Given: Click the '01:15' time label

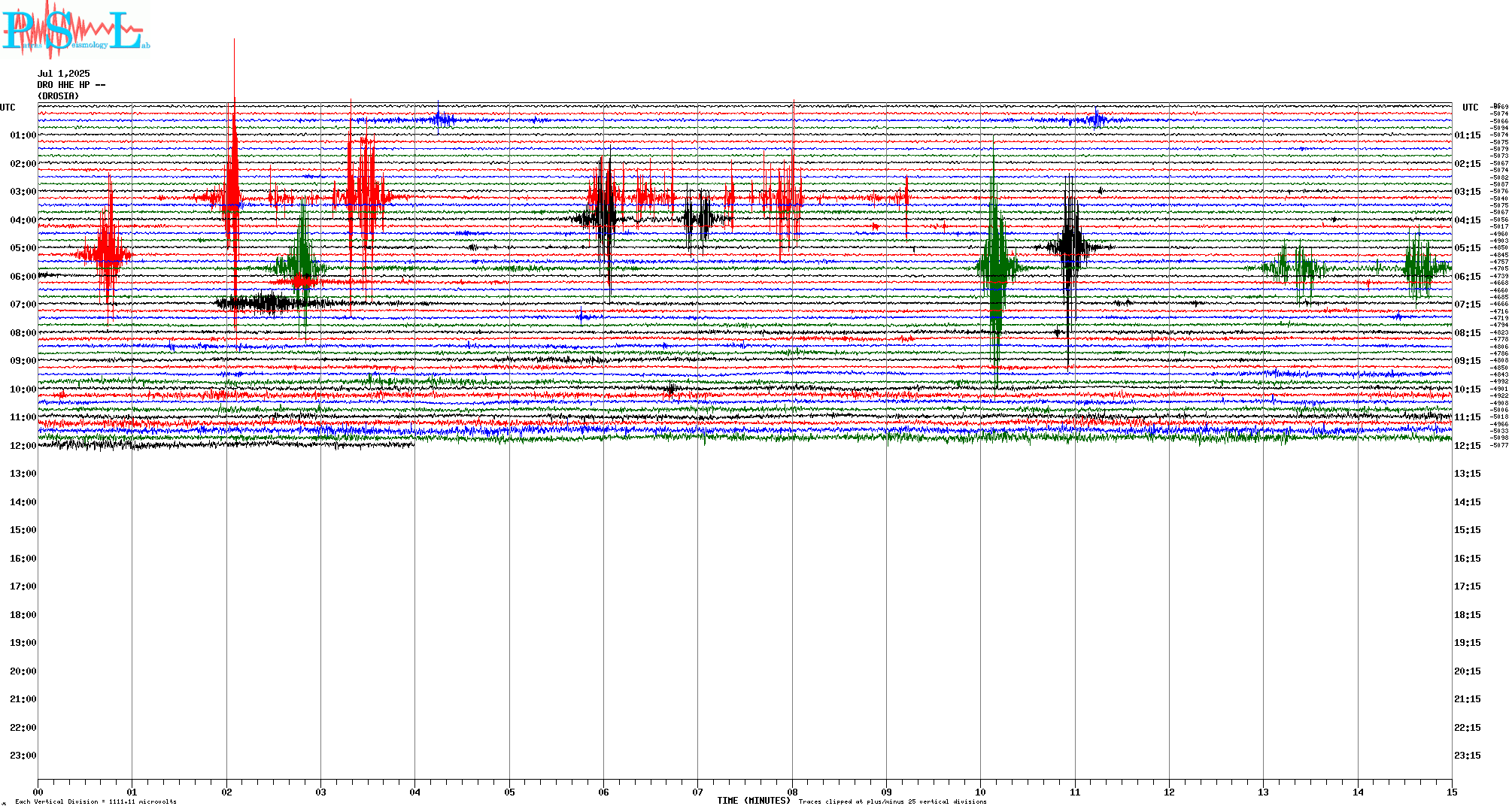Looking at the screenshot, I should point(1468,135).
